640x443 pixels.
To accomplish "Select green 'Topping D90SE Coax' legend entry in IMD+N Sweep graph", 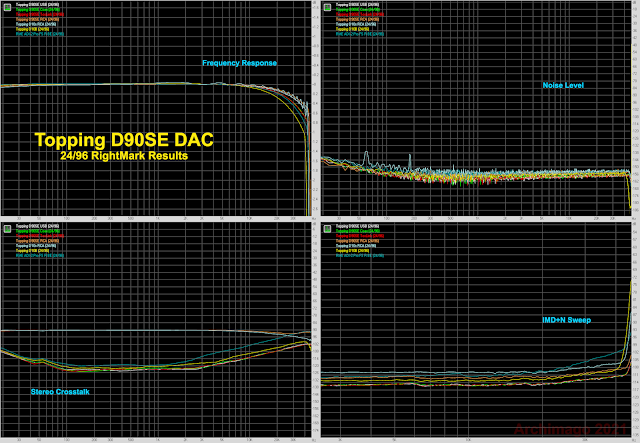I will point(358,231).
